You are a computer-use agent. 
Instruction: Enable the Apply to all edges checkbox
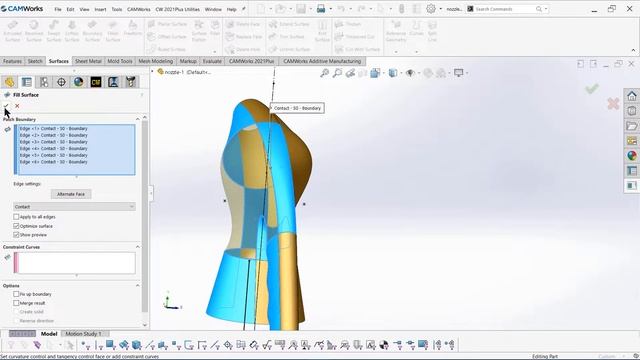[16, 217]
